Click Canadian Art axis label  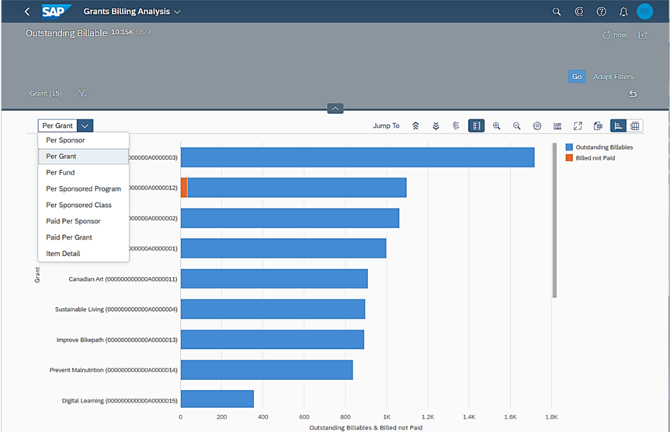point(123,279)
